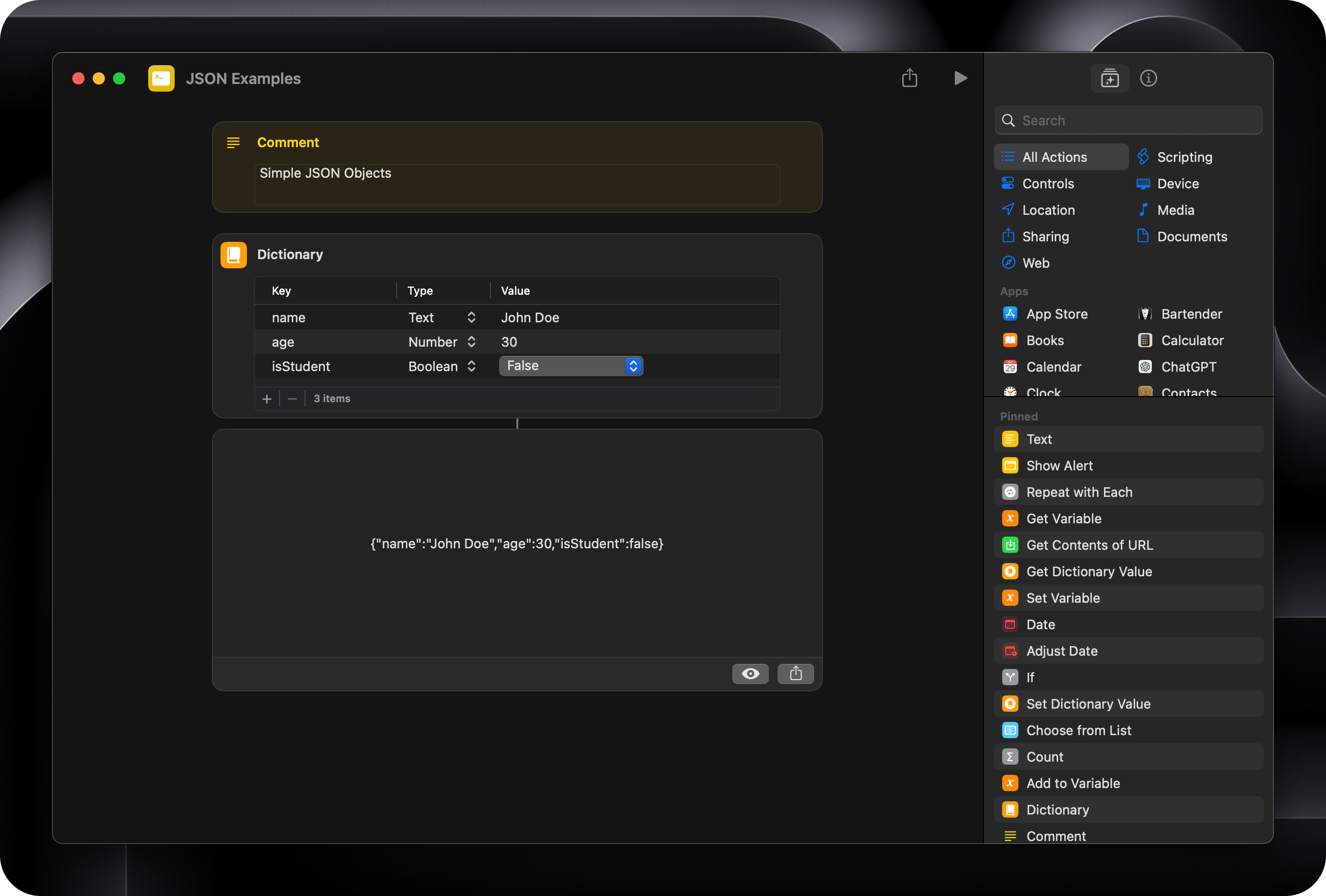Viewport: 1326px width, 896px height.
Task: Run the JSON Examples shortcut
Action: coord(961,78)
